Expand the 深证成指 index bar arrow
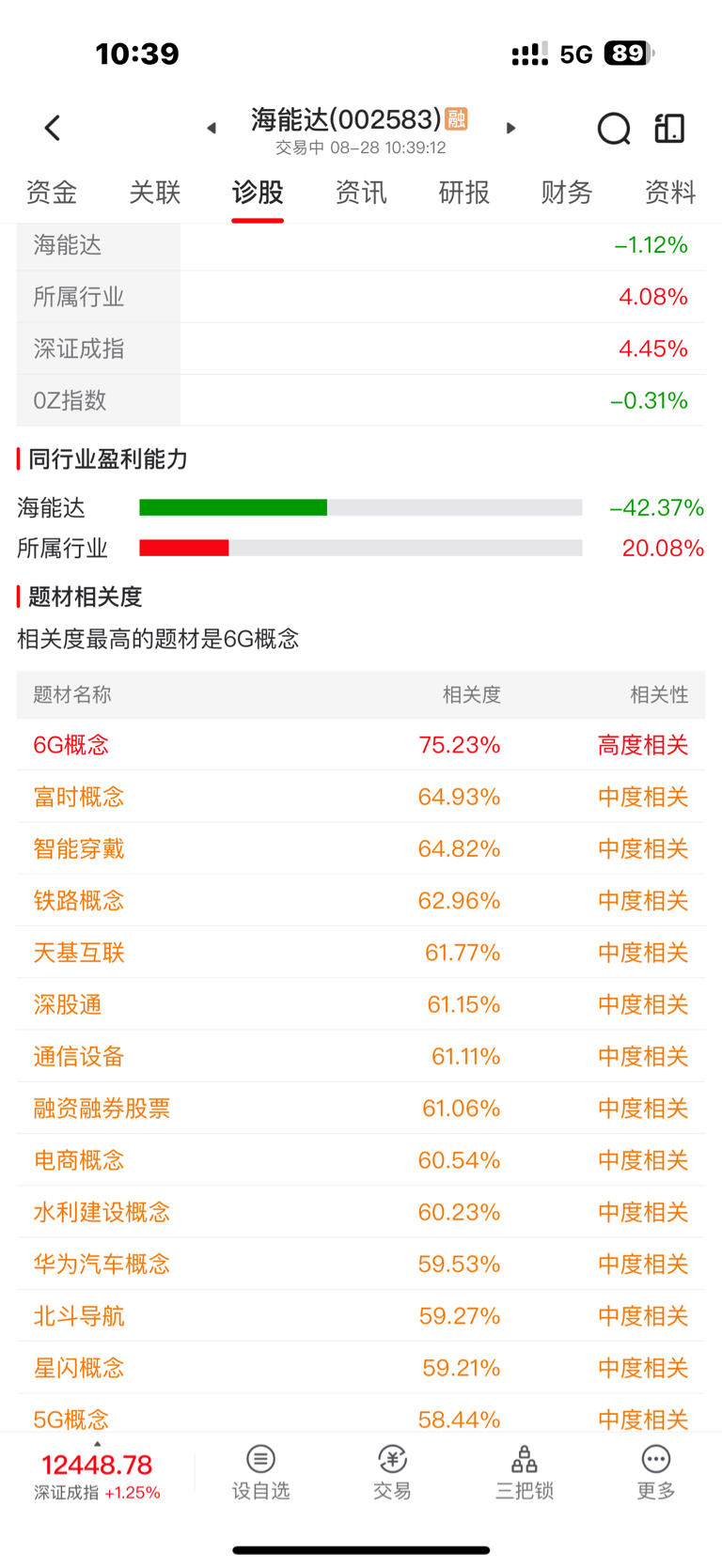This screenshot has width=722, height=1568. coord(97,1444)
